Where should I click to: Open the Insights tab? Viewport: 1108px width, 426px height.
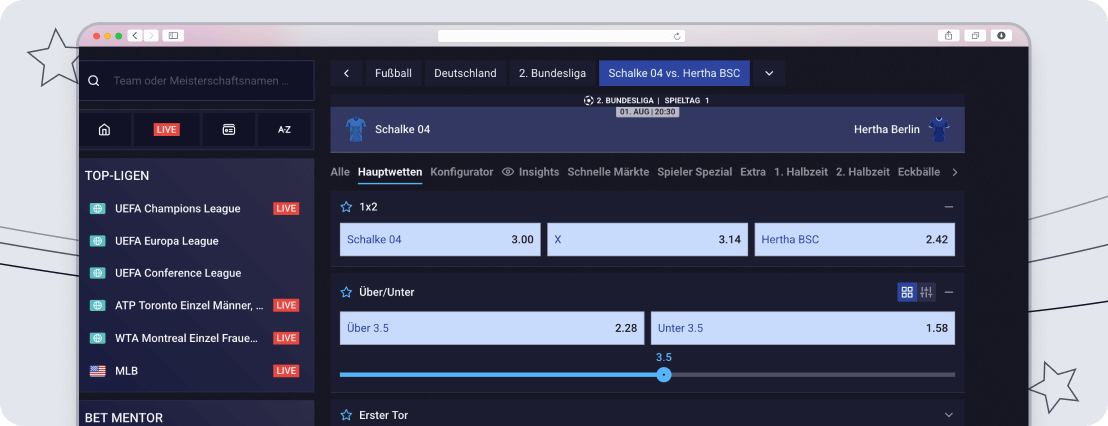click(x=530, y=172)
